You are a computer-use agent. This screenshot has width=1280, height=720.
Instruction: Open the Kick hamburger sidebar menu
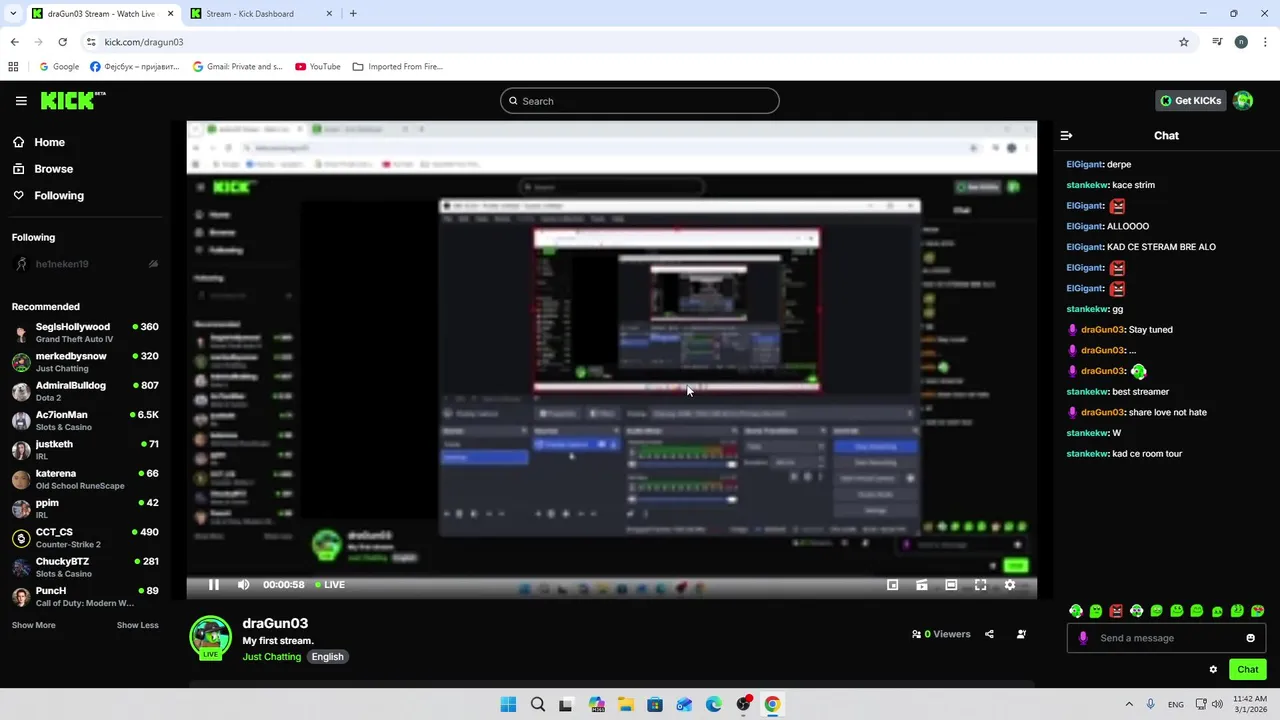point(21,101)
